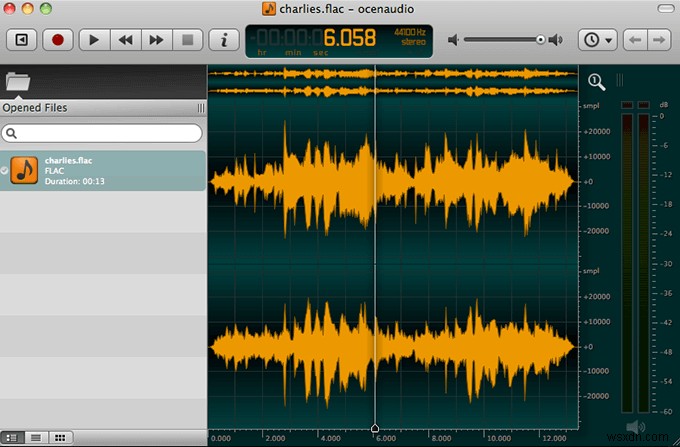Click the 10.000 mark on time ruler
This screenshot has width=680, height=447.
click(499, 438)
